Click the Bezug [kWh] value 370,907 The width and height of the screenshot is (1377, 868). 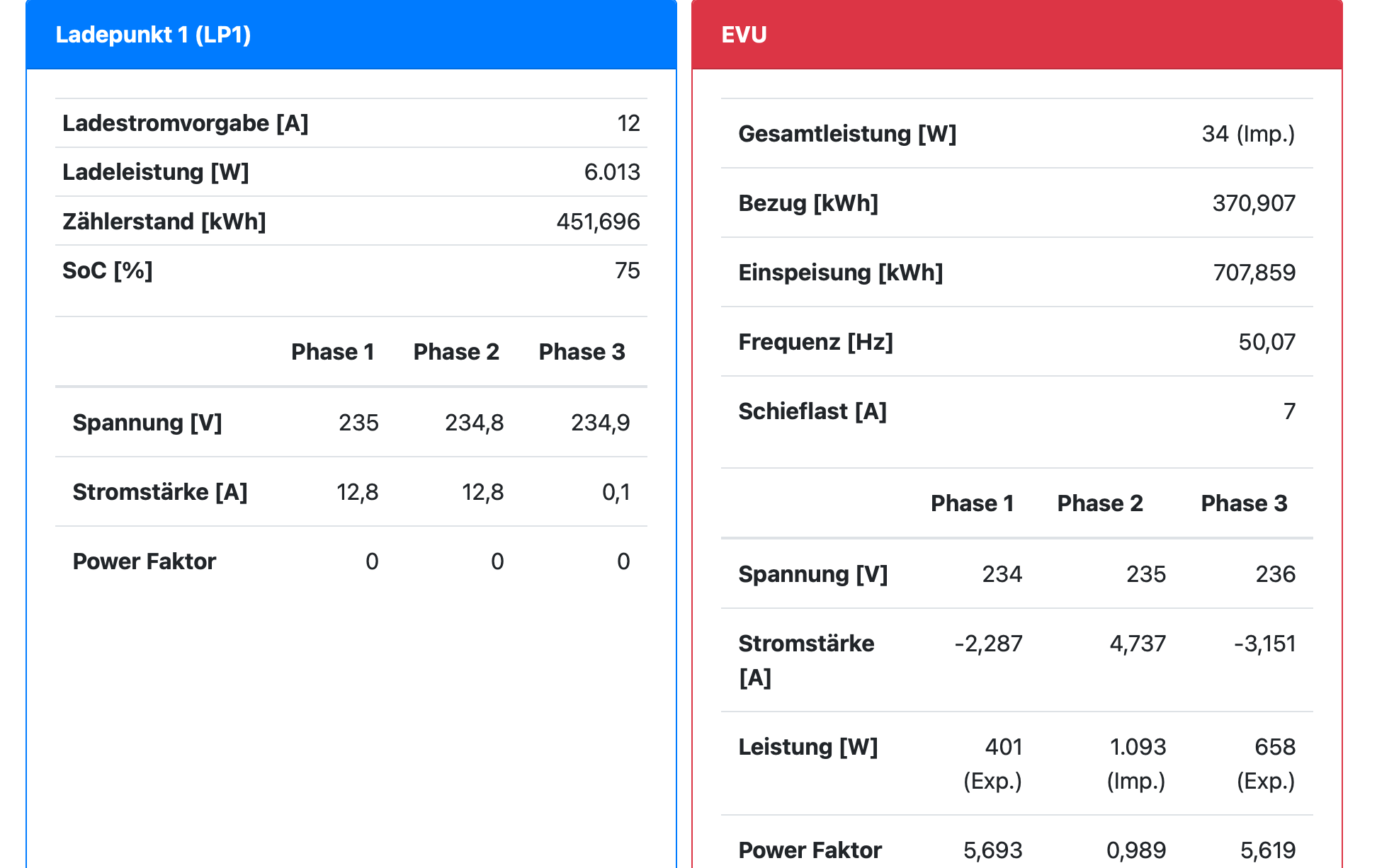click(1254, 203)
